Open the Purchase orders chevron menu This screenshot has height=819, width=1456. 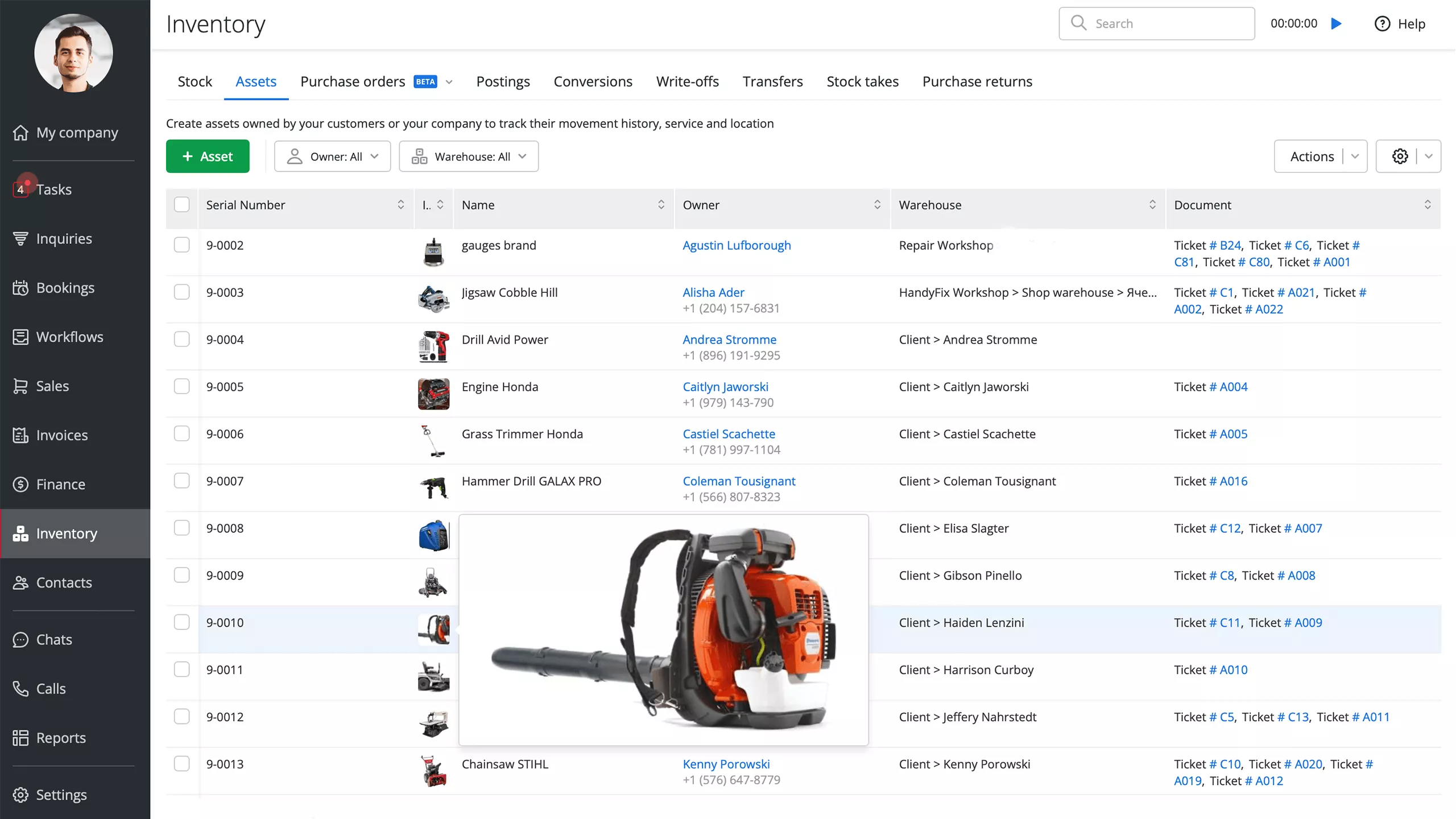click(x=449, y=81)
